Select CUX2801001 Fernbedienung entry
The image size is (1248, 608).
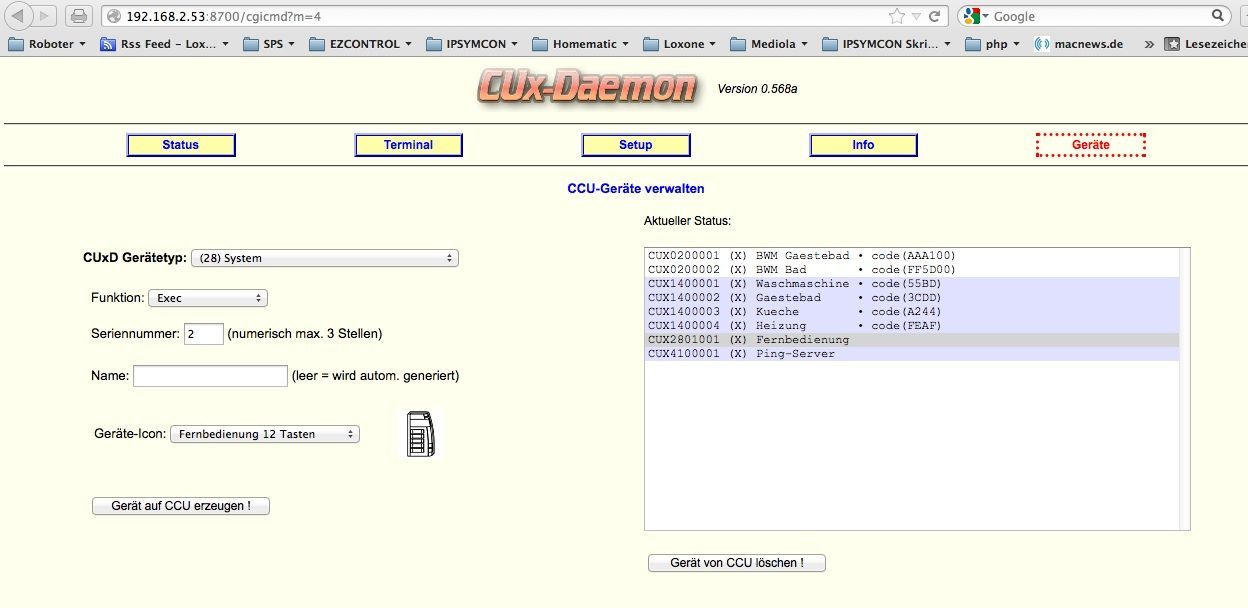913,340
